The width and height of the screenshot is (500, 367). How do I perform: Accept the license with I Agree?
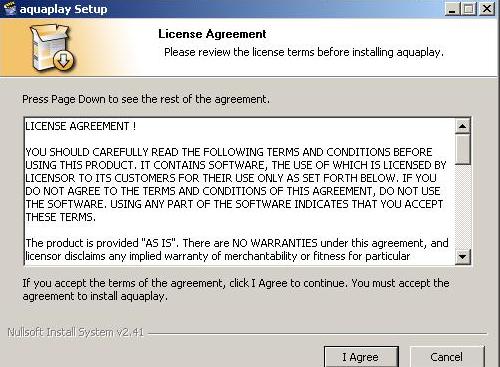tap(361, 357)
